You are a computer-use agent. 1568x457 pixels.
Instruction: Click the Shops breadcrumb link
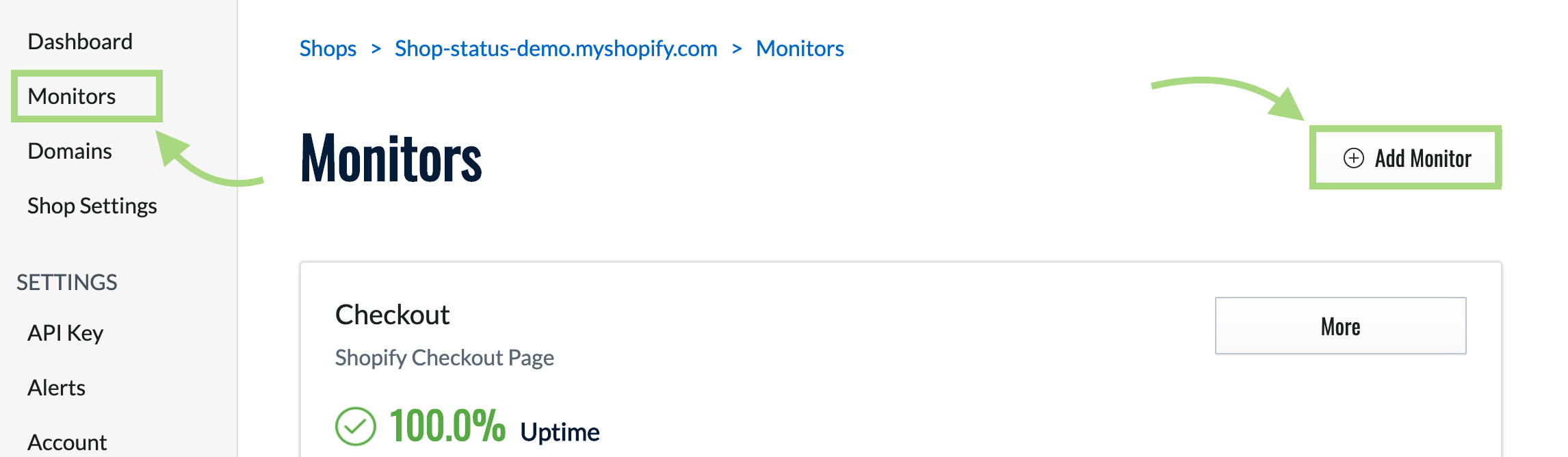coord(328,49)
